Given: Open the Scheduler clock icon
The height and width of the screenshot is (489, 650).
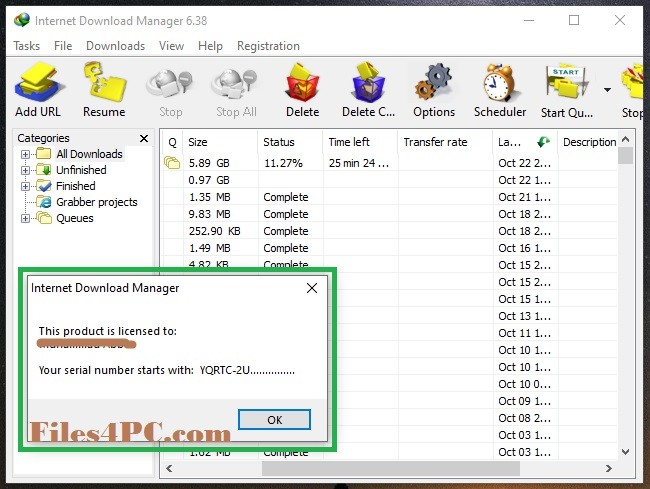Looking at the screenshot, I should click(499, 82).
